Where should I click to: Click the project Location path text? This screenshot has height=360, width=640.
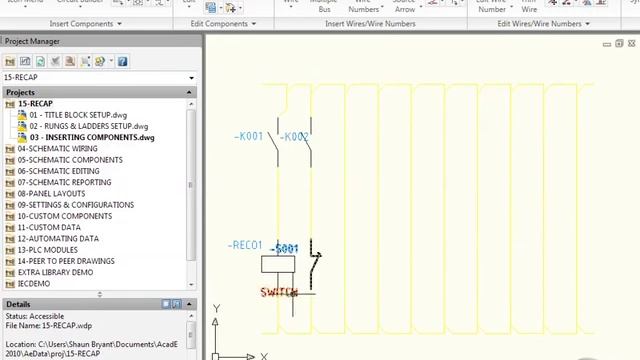(x=91, y=349)
